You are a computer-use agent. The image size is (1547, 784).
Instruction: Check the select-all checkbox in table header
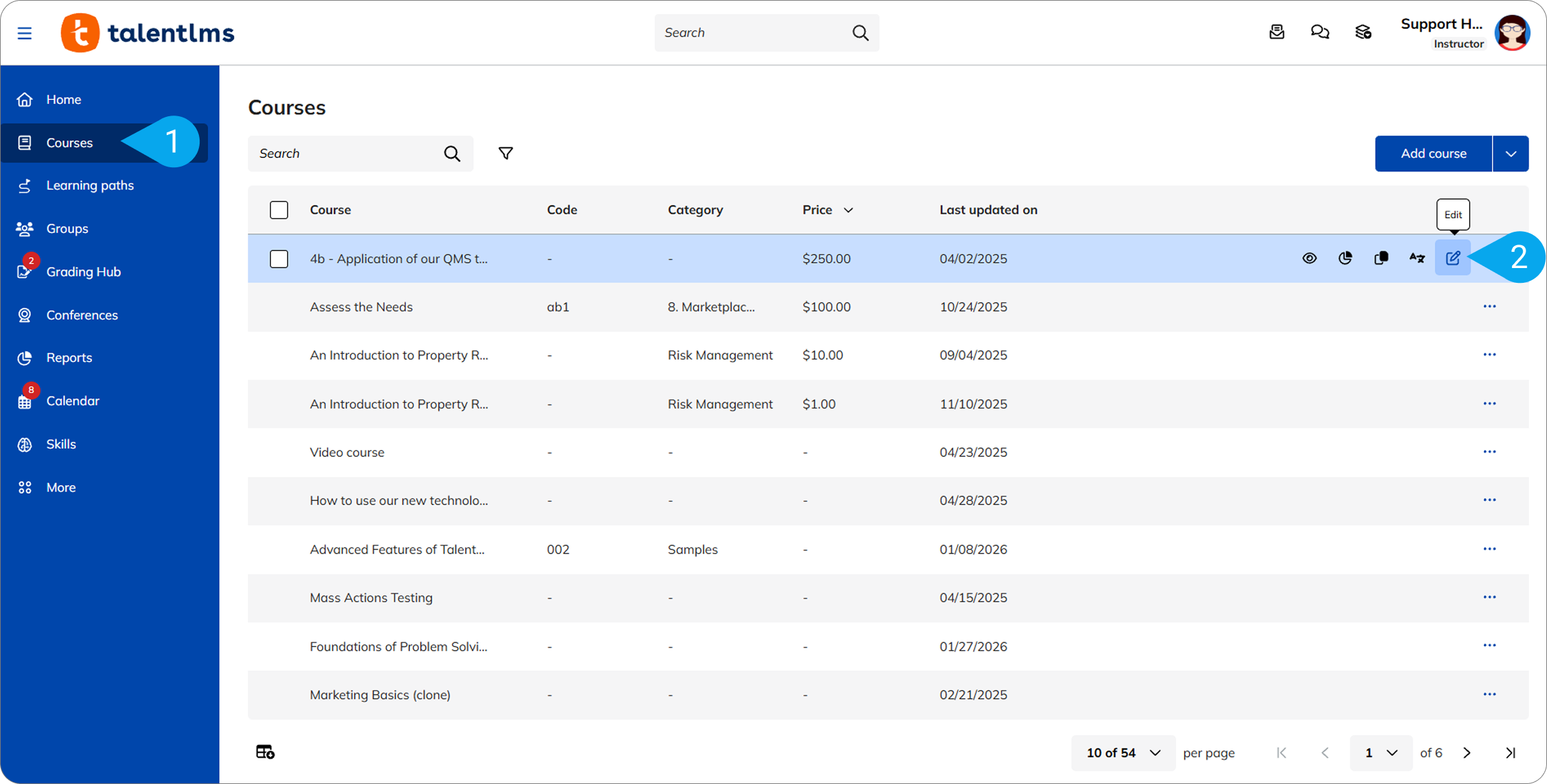pyautogui.click(x=279, y=210)
